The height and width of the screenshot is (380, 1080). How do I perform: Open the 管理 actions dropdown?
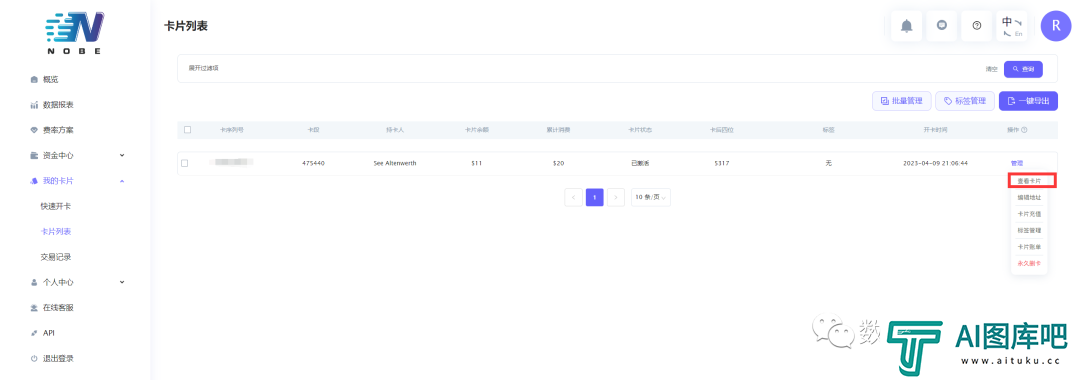1017,163
